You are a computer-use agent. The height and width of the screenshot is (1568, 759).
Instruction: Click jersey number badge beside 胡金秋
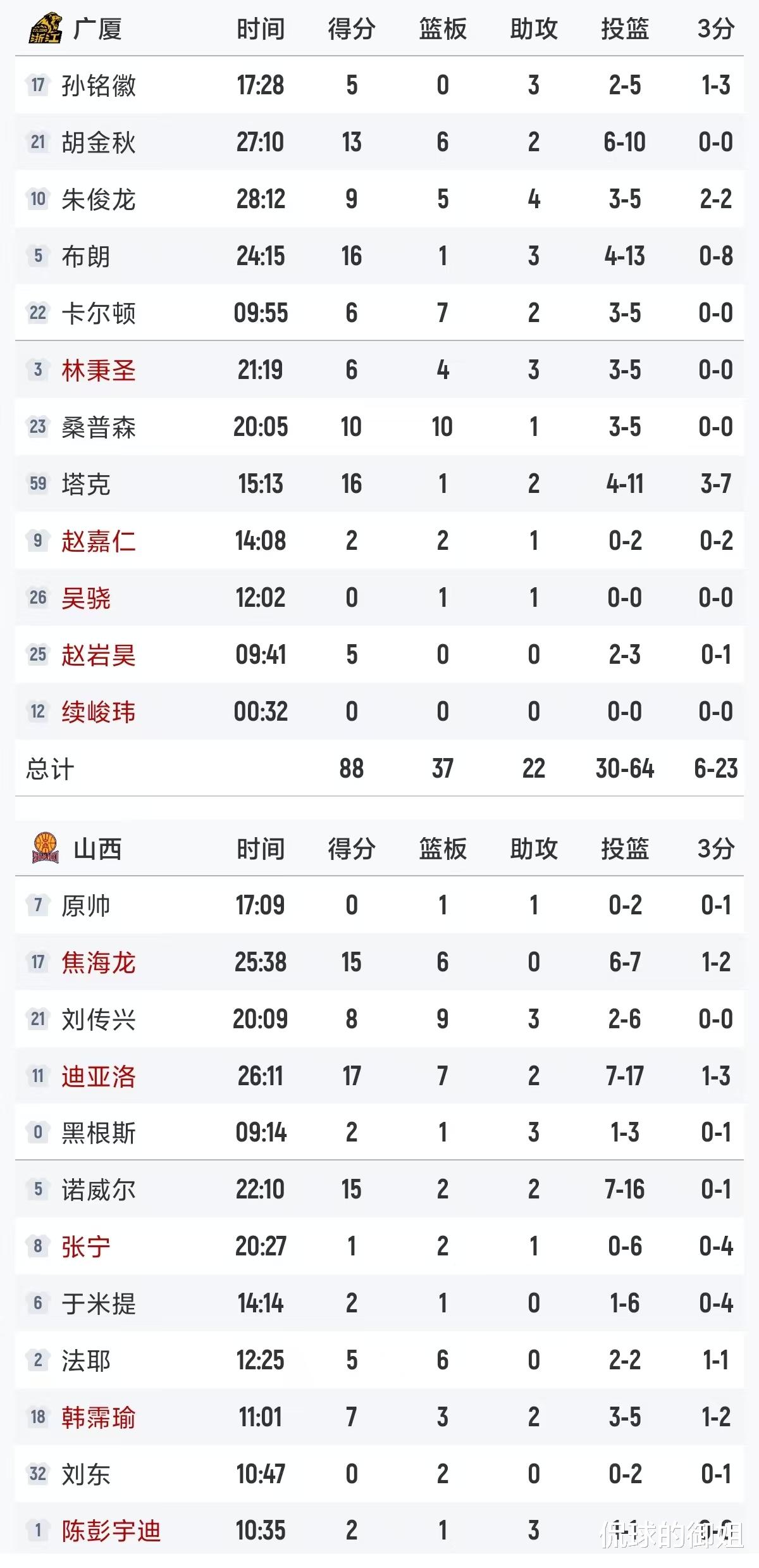[x=38, y=142]
